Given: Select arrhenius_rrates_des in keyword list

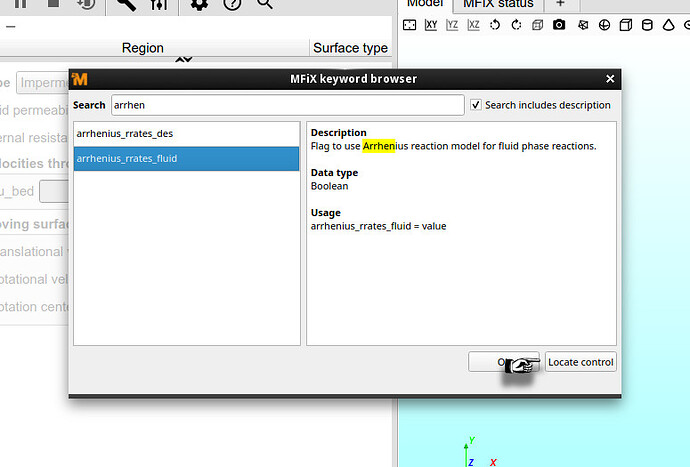Looking at the screenshot, I should pos(187,133).
